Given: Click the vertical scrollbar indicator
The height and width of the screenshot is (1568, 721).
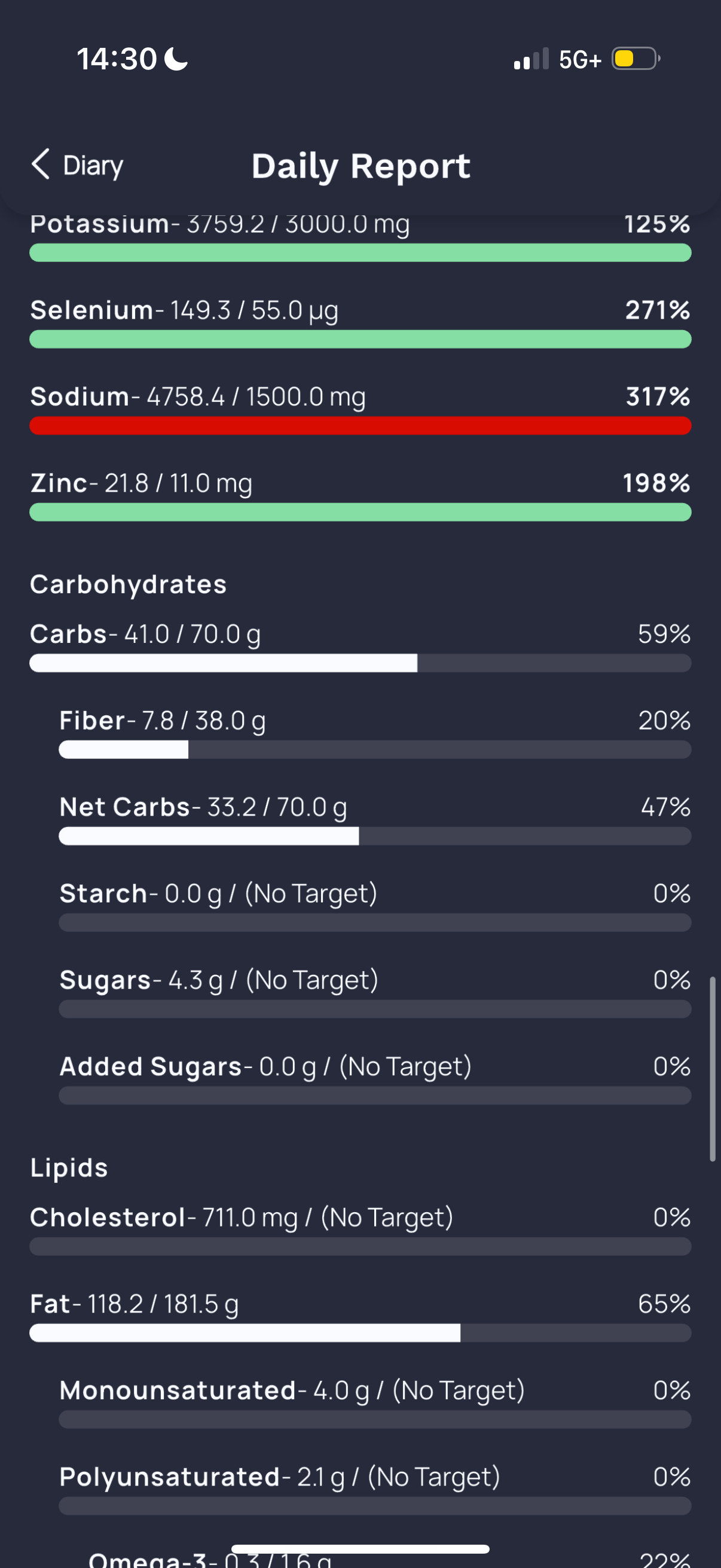Looking at the screenshot, I should 712,1069.
